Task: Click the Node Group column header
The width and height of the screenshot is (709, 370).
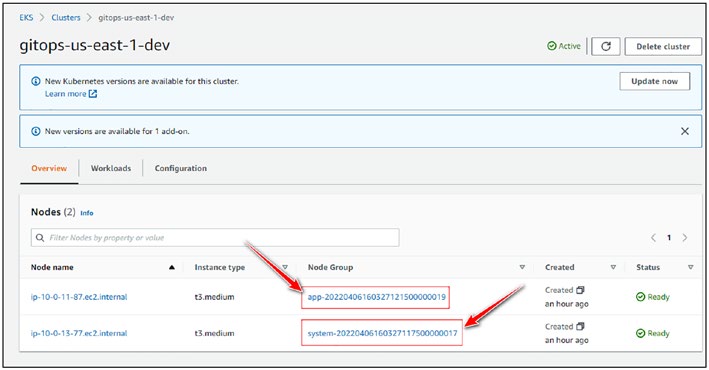Action: [x=330, y=267]
